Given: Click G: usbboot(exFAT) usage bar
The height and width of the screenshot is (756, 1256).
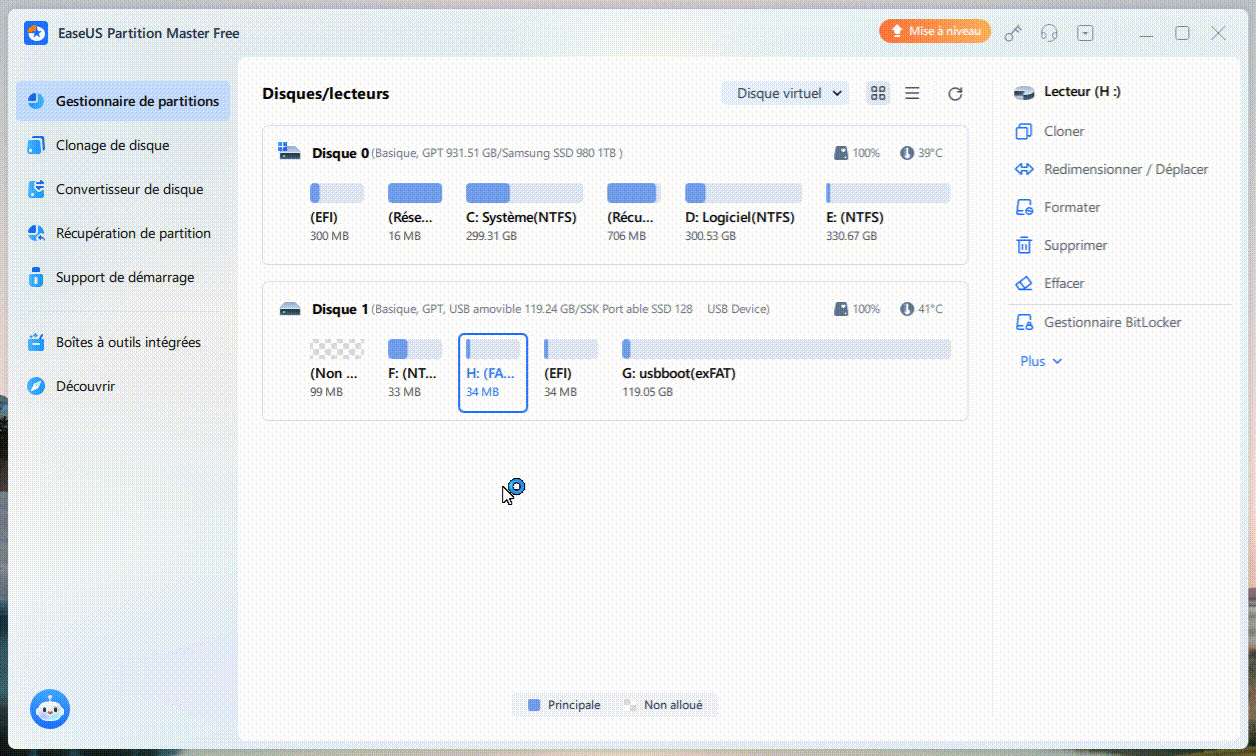Looking at the screenshot, I should (x=786, y=349).
